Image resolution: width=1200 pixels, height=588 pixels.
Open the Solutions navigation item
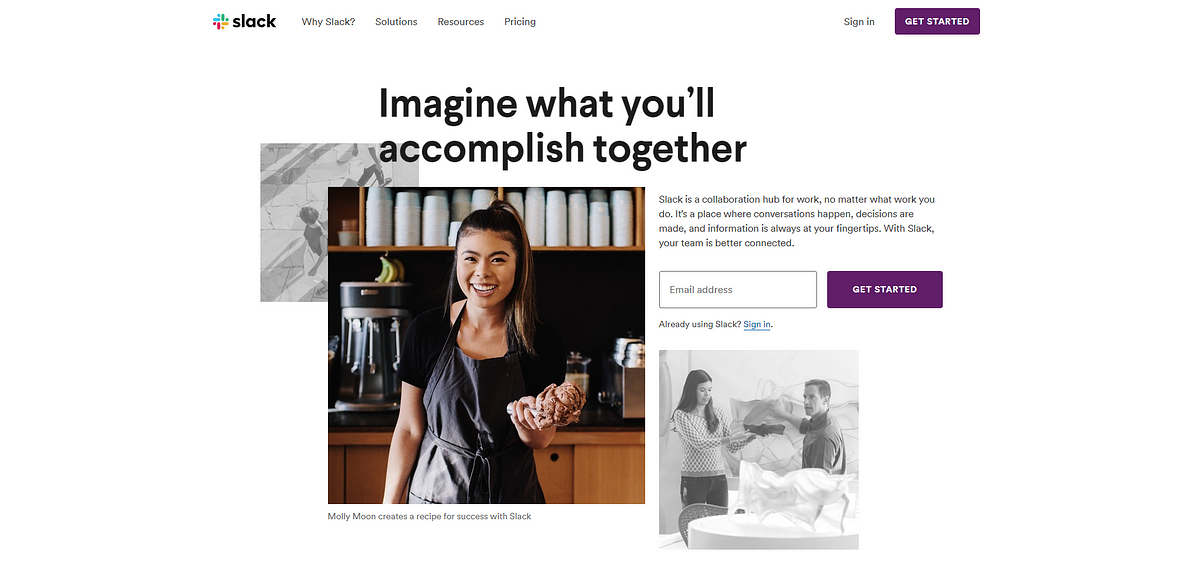(x=396, y=22)
